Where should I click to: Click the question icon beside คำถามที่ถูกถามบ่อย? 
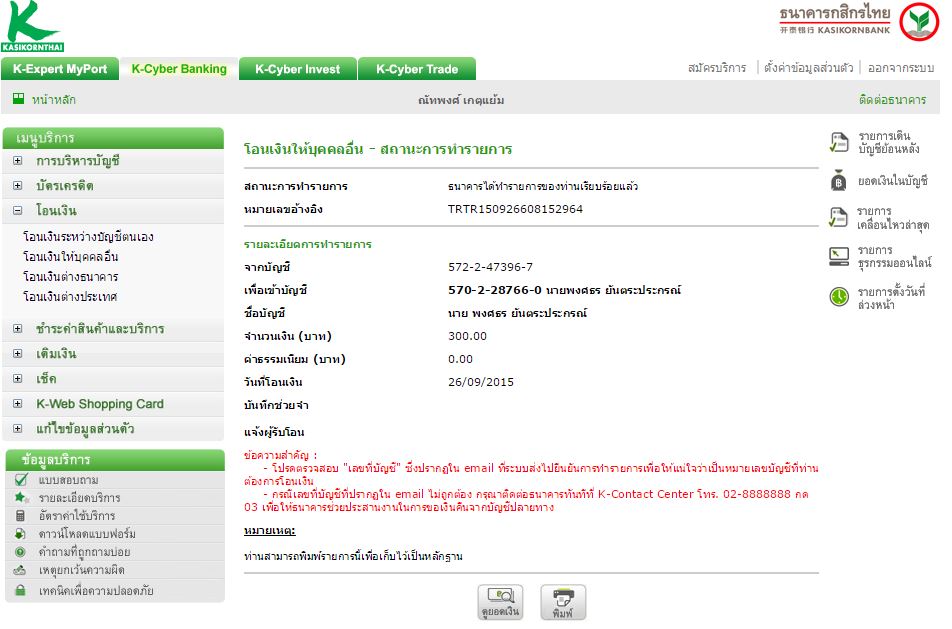point(20,552)
